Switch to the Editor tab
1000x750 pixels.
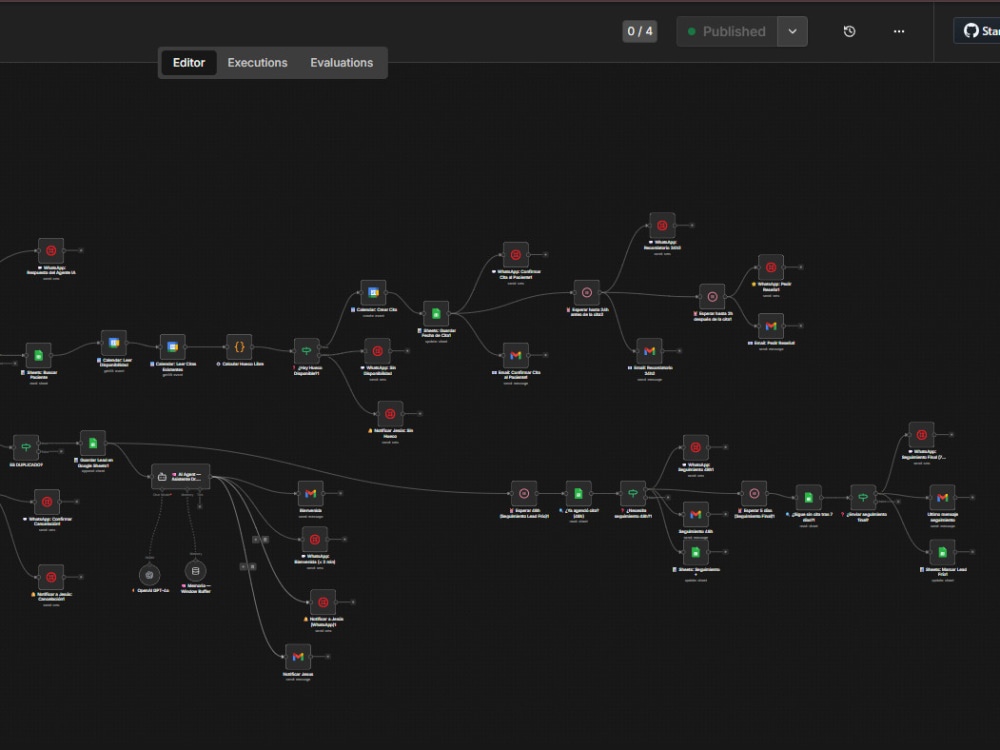189,62
